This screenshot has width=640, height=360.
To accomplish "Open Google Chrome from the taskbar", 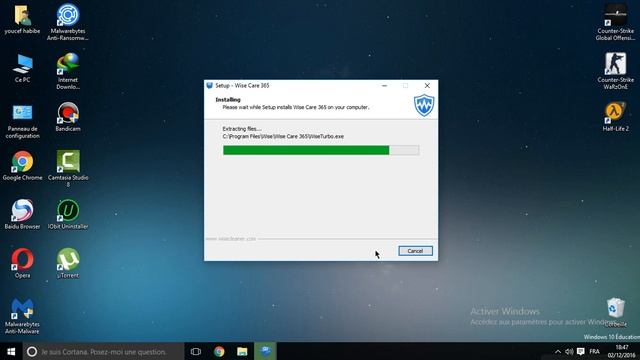I will tap(219, 351).
